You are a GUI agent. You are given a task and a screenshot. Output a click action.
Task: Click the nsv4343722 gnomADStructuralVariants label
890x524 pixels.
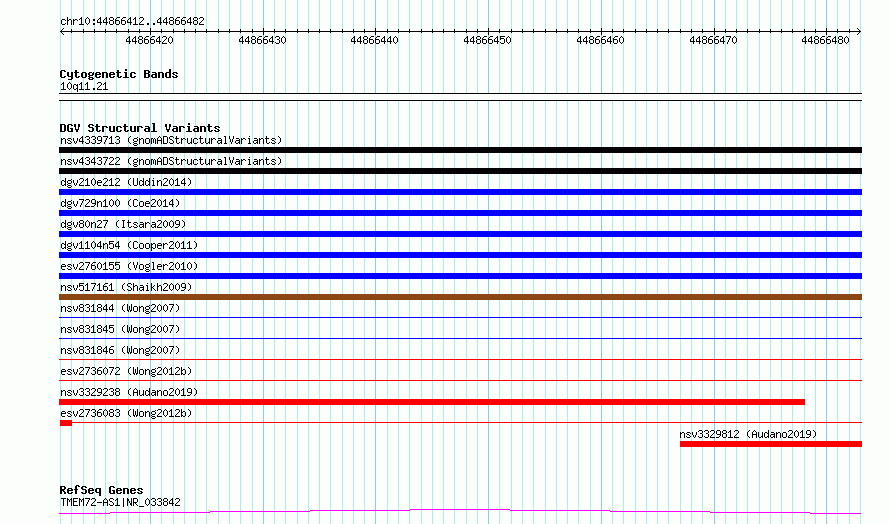click(x=171, y=161)
